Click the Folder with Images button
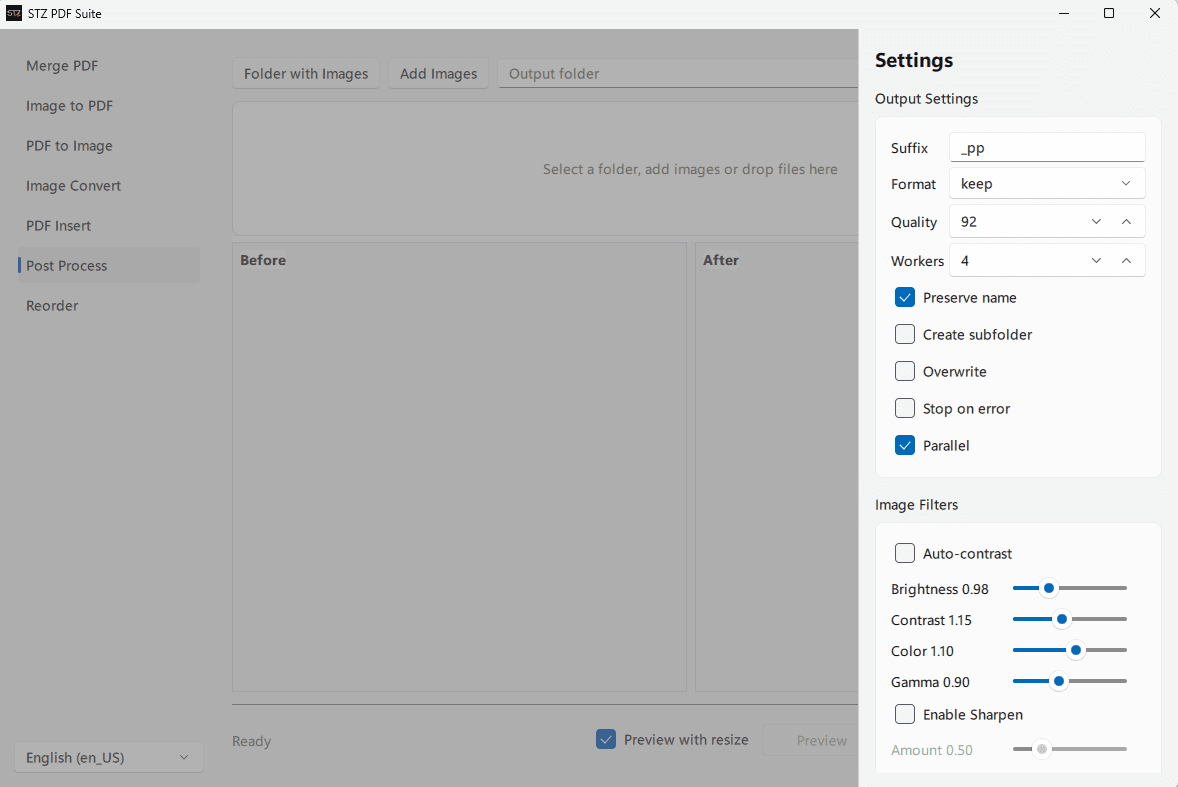The height and width of the screenshot is (787, 1178). tap(306, 74)
